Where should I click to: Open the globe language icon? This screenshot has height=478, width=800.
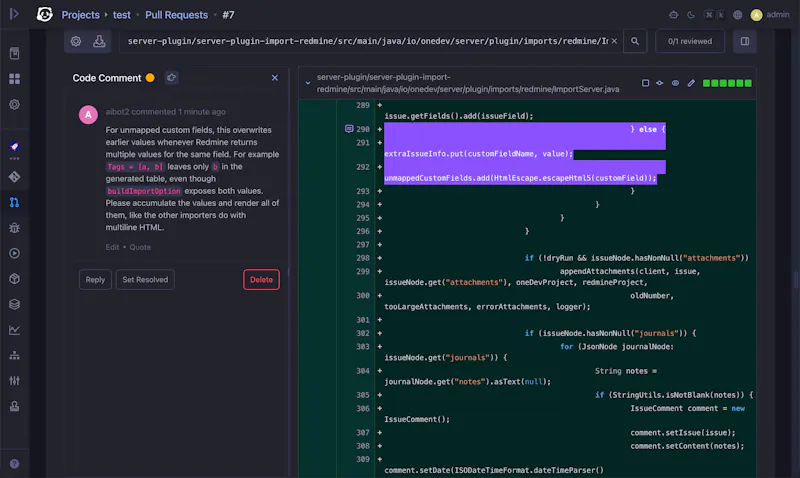pyautogui.click(x=738, y=15)
